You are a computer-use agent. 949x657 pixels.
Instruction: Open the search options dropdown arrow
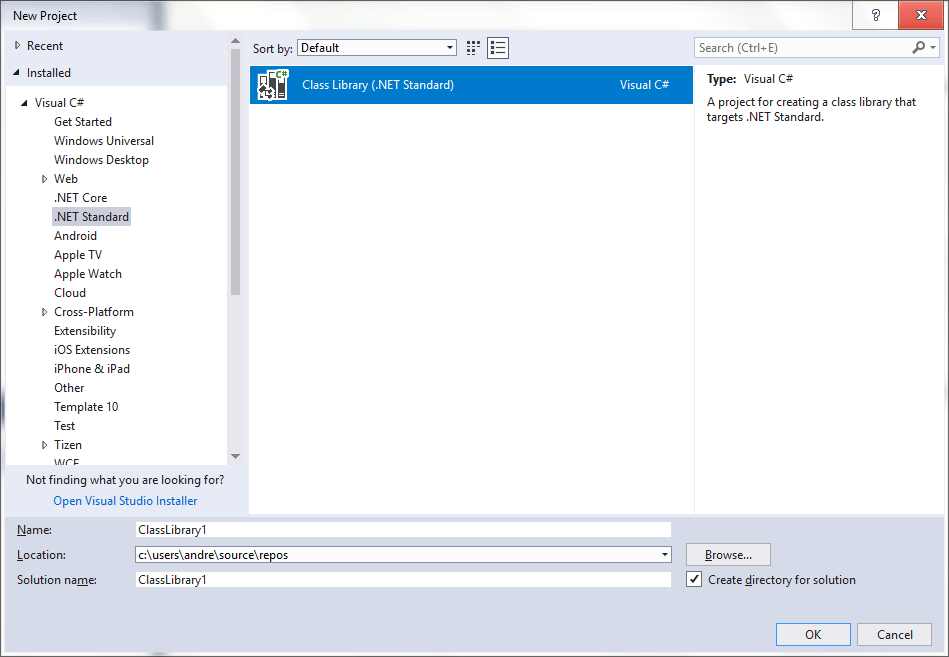pos(936,47)
